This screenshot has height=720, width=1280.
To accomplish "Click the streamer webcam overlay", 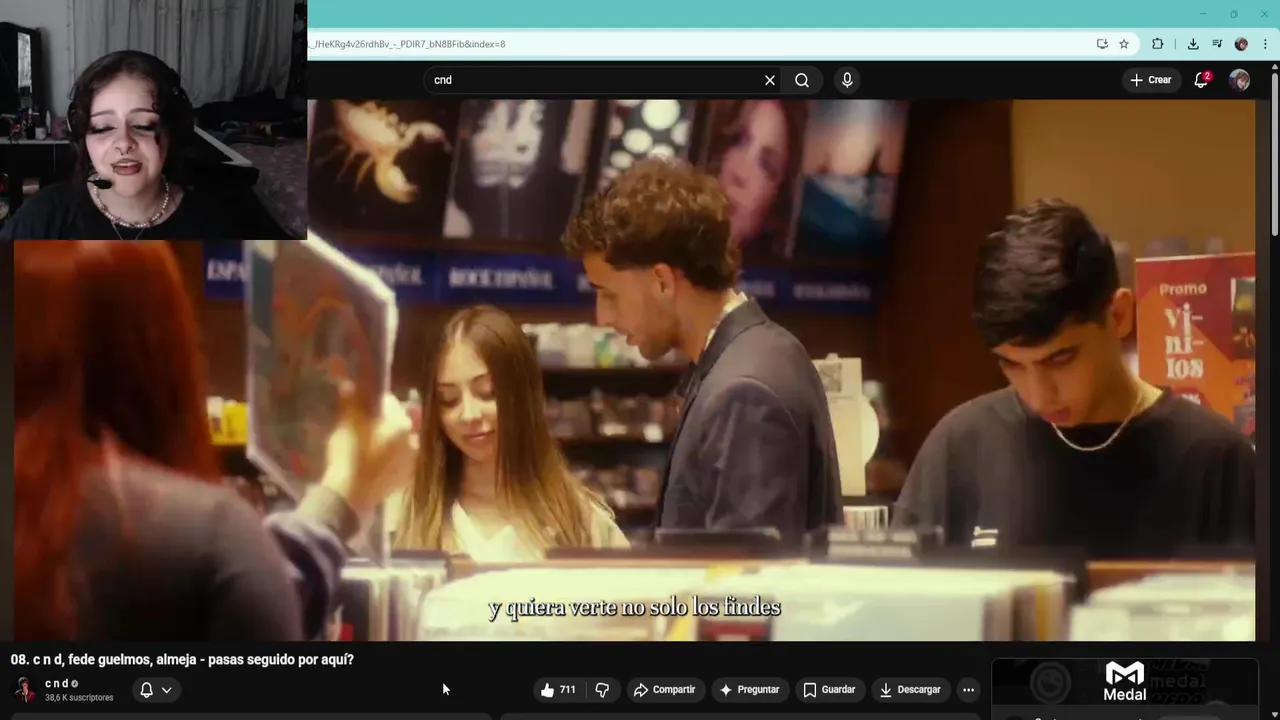I will 153,120.
